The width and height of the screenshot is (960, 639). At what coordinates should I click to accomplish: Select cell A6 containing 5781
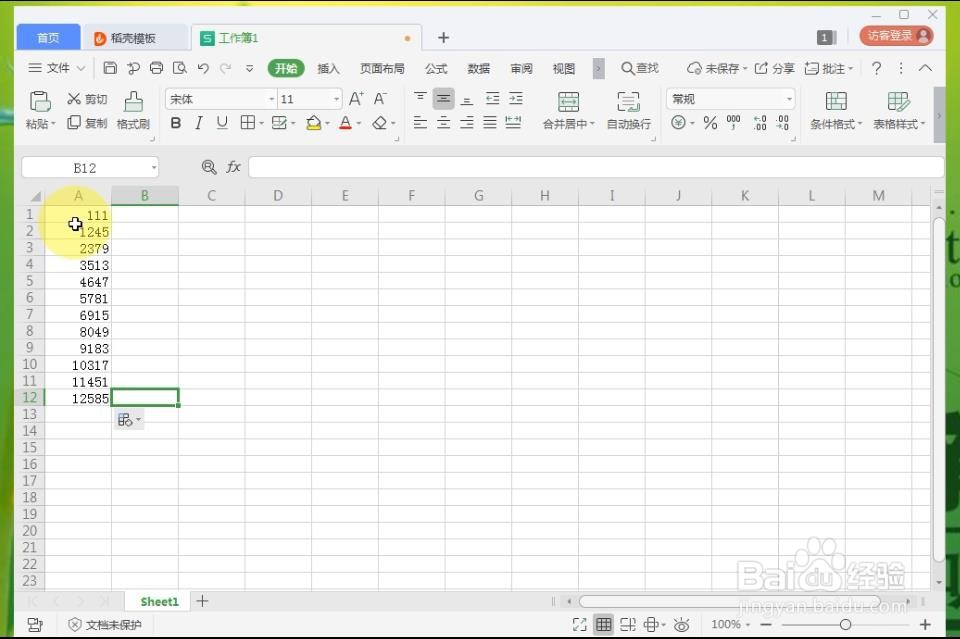pyautogui.click(x=78, y=298)
